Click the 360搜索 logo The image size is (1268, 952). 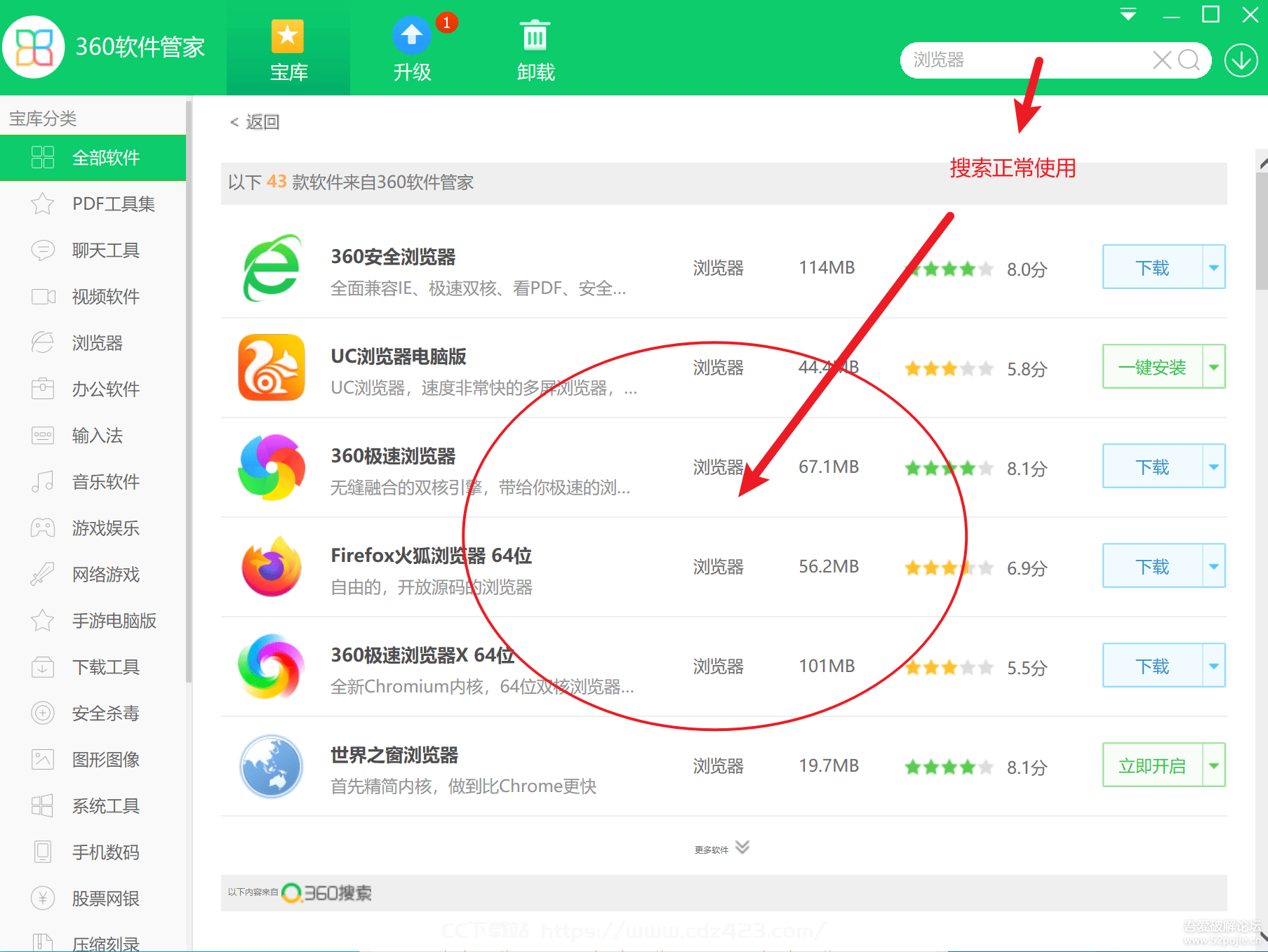(328, 892)
